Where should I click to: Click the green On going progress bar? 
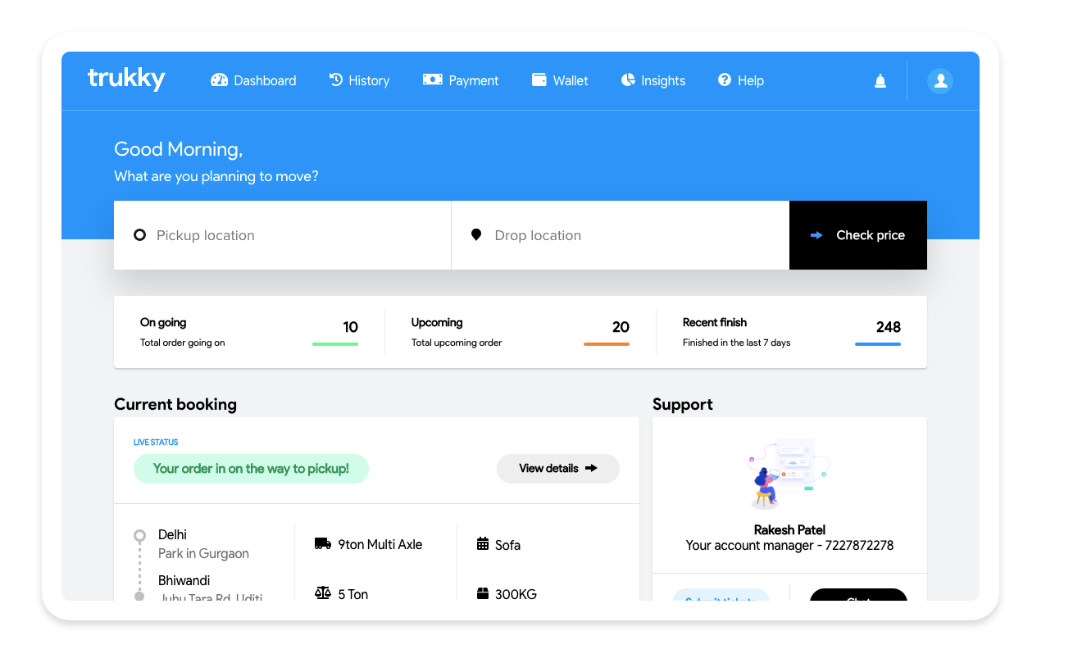335,344
